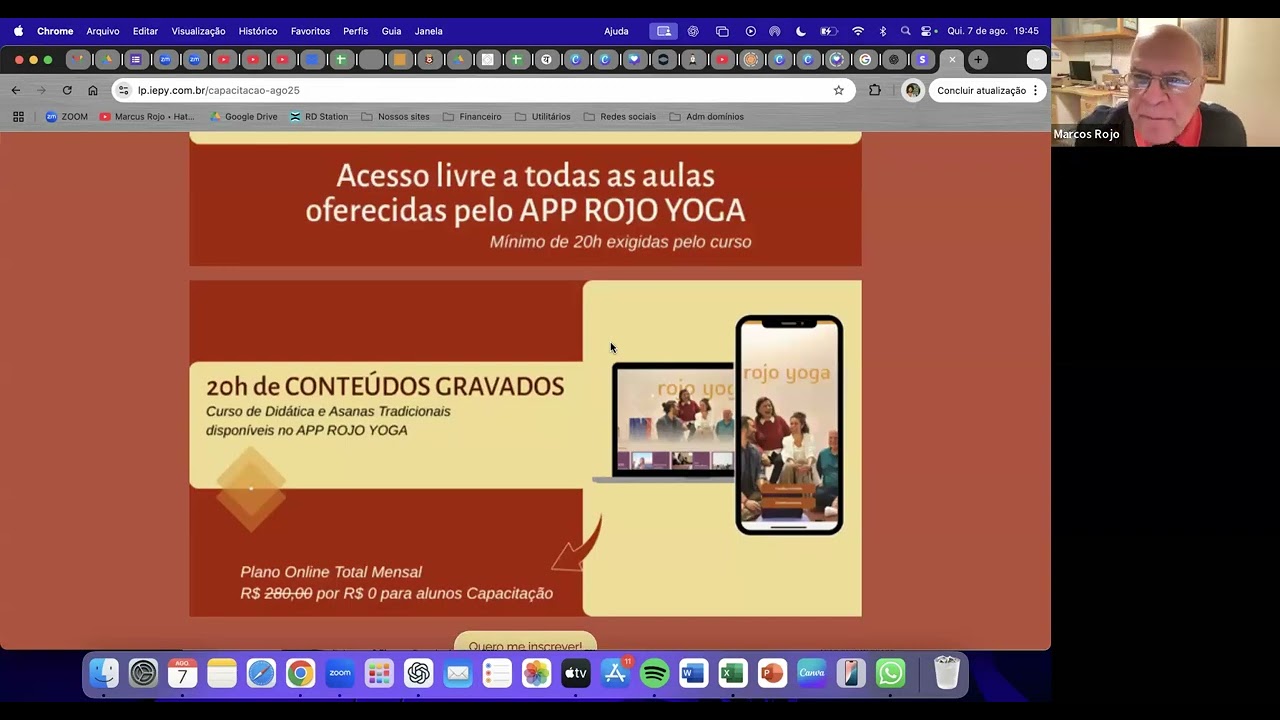Image resolution: width=1280 pixels, height=720 pixels.
Task: Open the Perfis menu
Action: pos(355,31)
